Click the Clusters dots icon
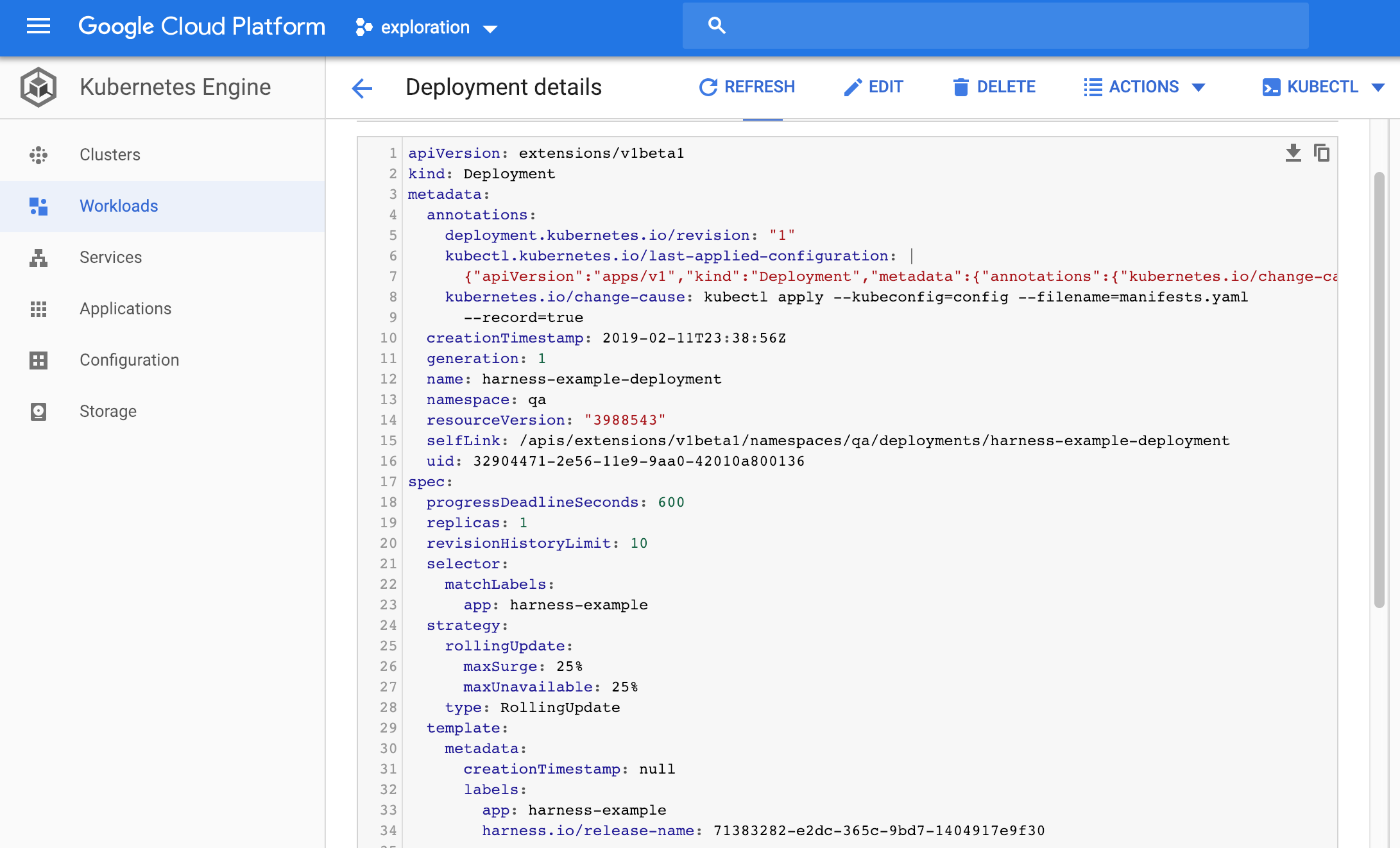1400x848 pixels. click(38, 155)
